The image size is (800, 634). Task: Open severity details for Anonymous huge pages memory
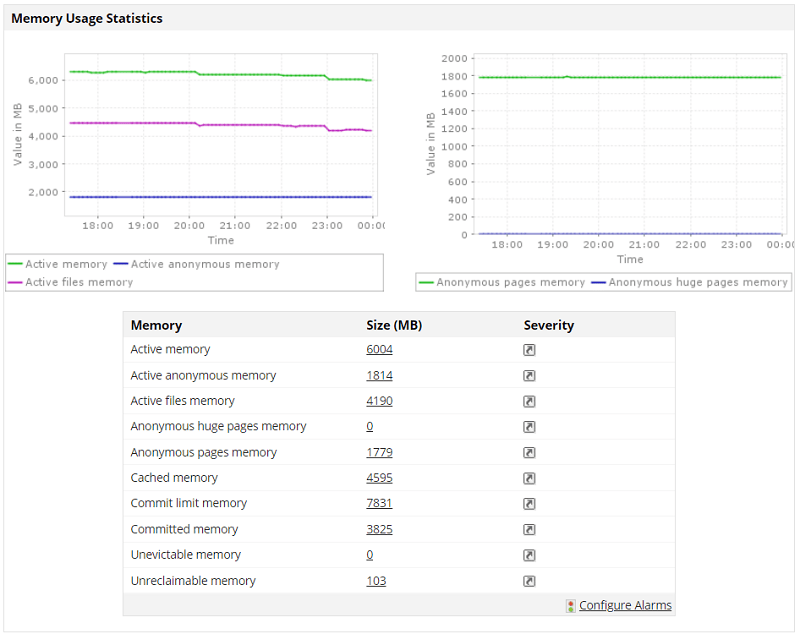coord(531,426)
